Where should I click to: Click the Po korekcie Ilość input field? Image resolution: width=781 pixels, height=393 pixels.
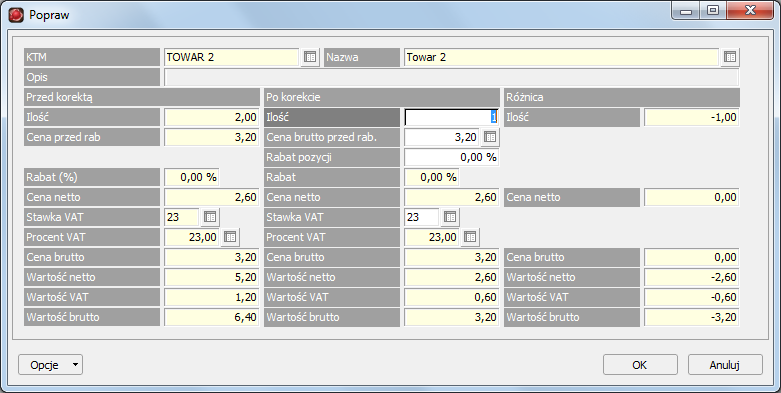point(452,117)
